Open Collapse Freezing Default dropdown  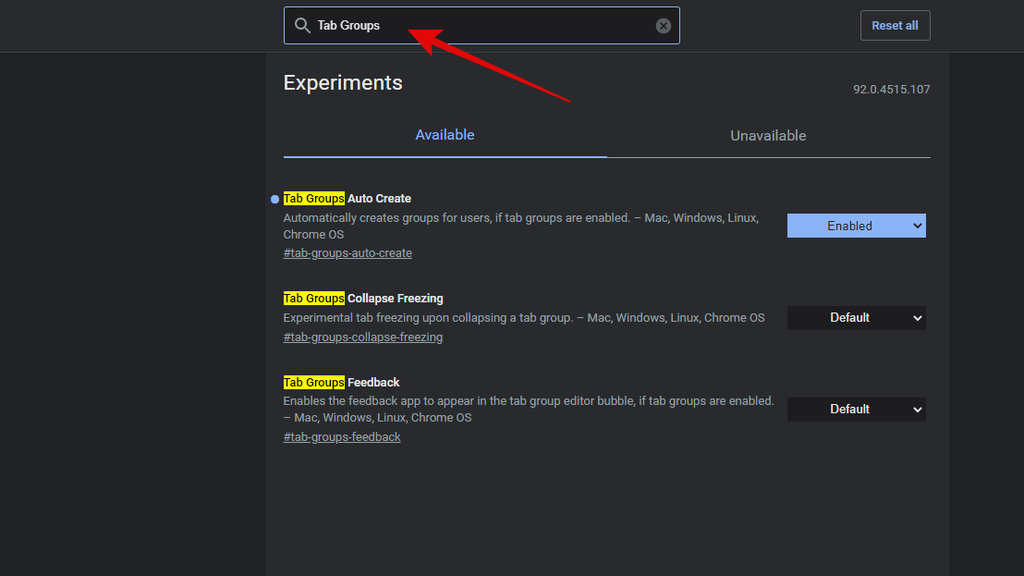pos(856,318)
